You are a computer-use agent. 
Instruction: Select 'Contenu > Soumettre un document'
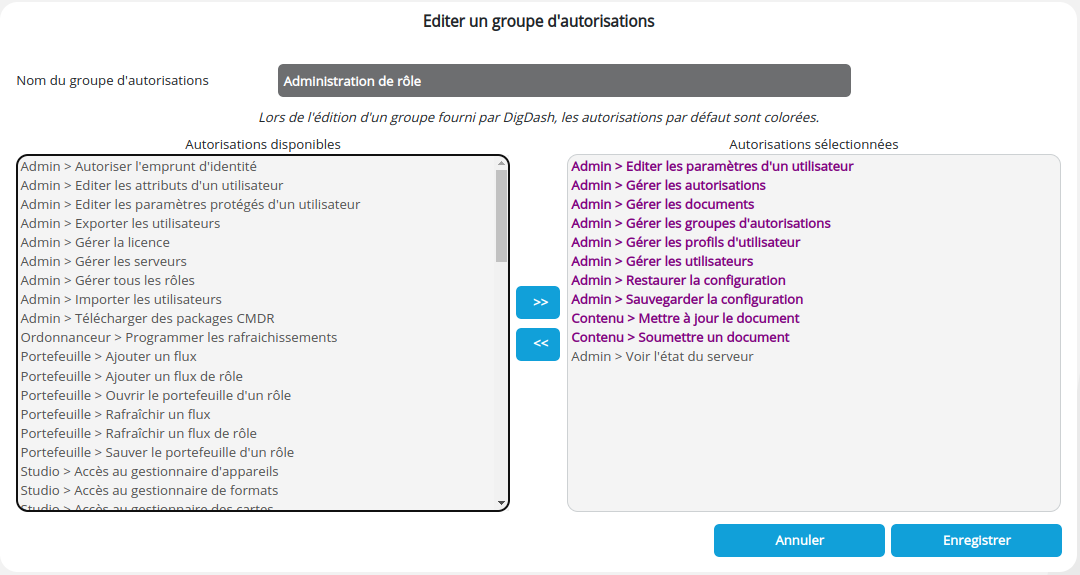tap(681, 337)
